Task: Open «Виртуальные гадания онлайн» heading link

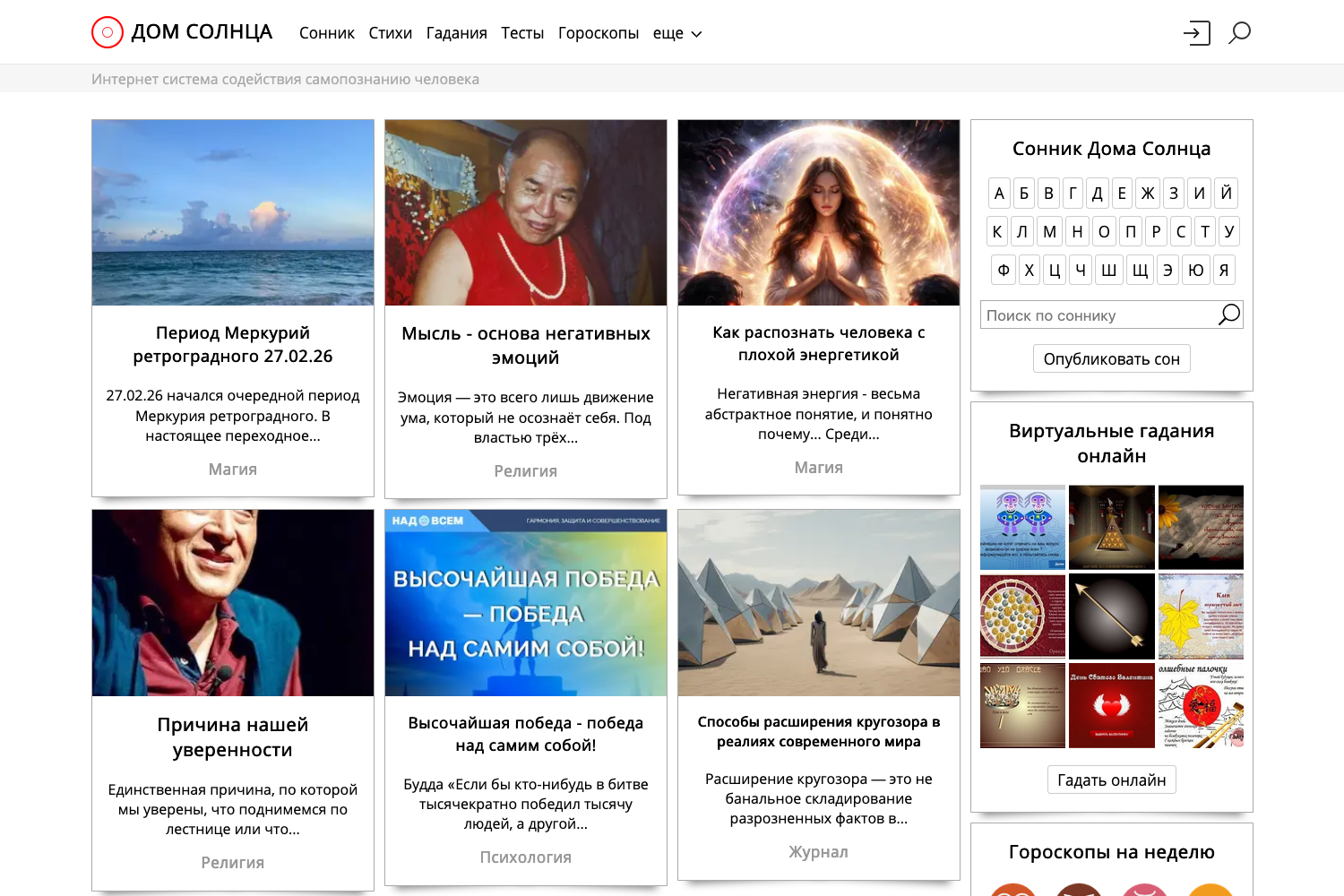Action: 1112,443
